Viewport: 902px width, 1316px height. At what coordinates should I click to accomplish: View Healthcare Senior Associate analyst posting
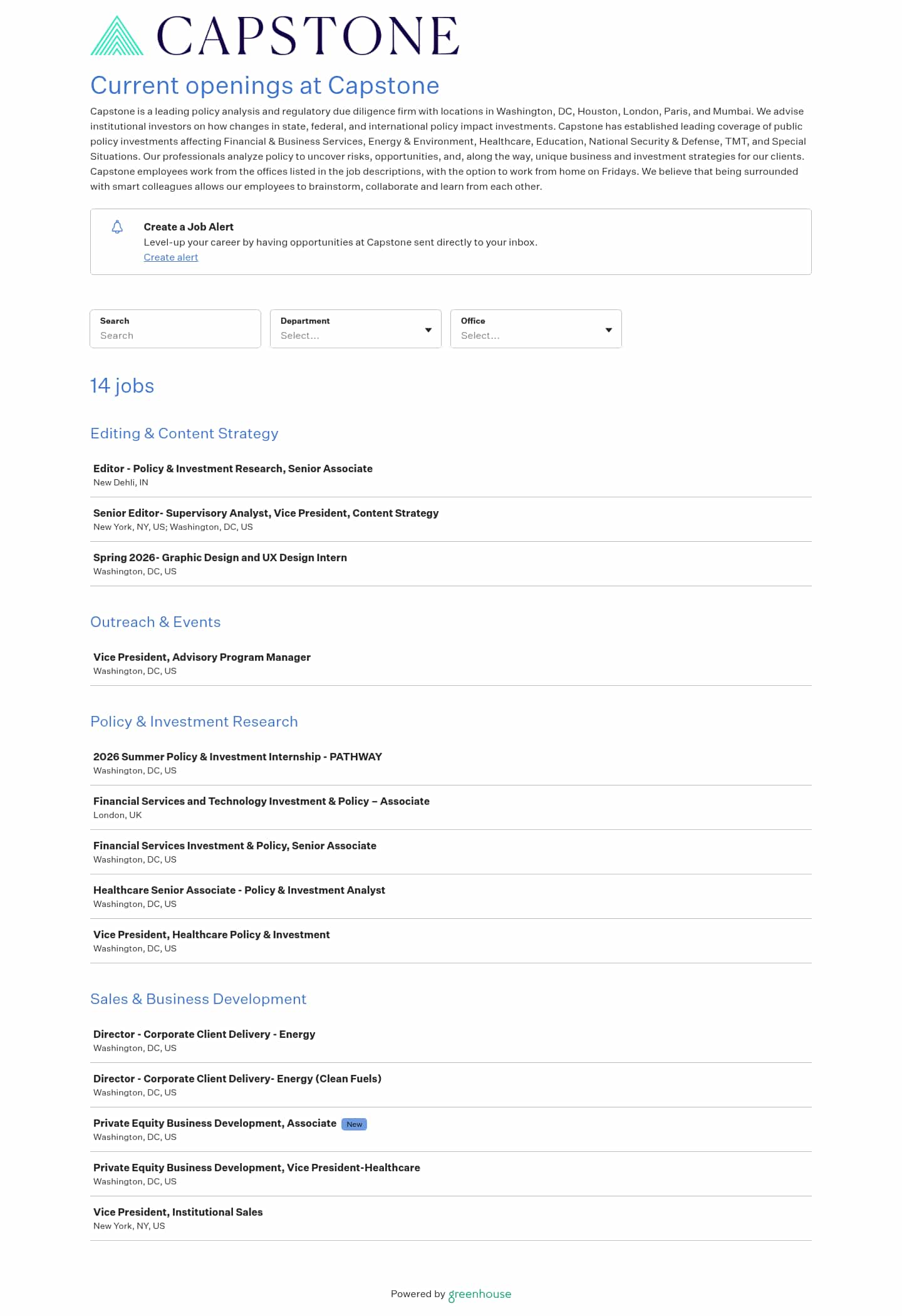pos(239,890)
